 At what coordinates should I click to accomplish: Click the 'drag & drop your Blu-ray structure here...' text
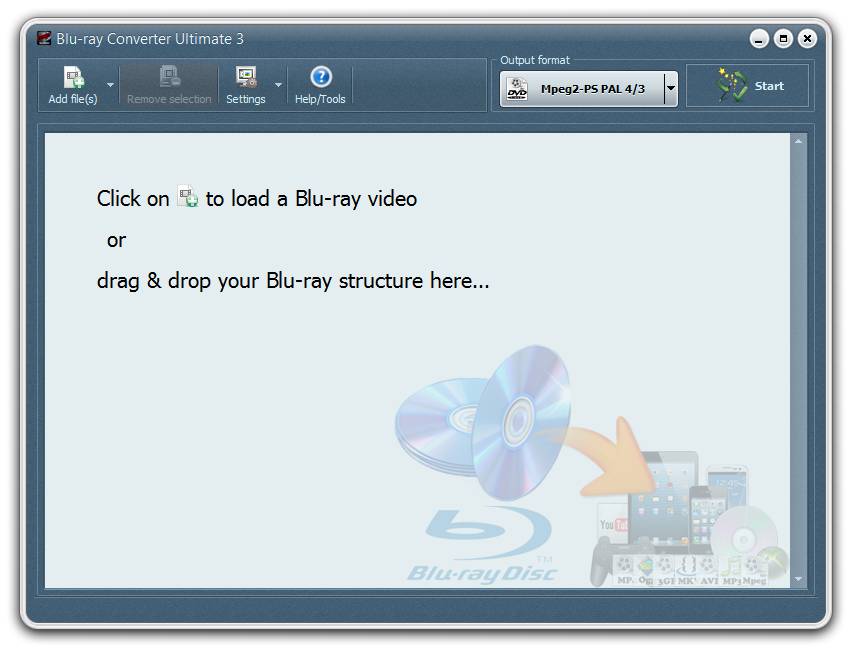[293, 281]
